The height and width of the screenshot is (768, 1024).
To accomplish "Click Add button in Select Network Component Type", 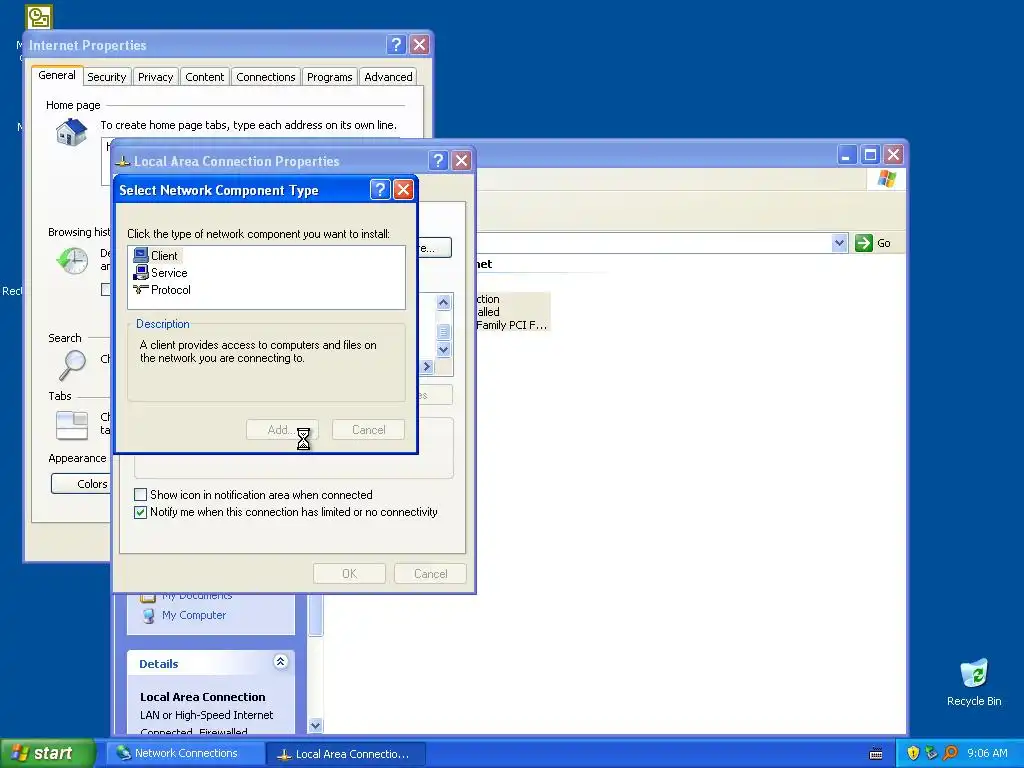I will [282, 430].
